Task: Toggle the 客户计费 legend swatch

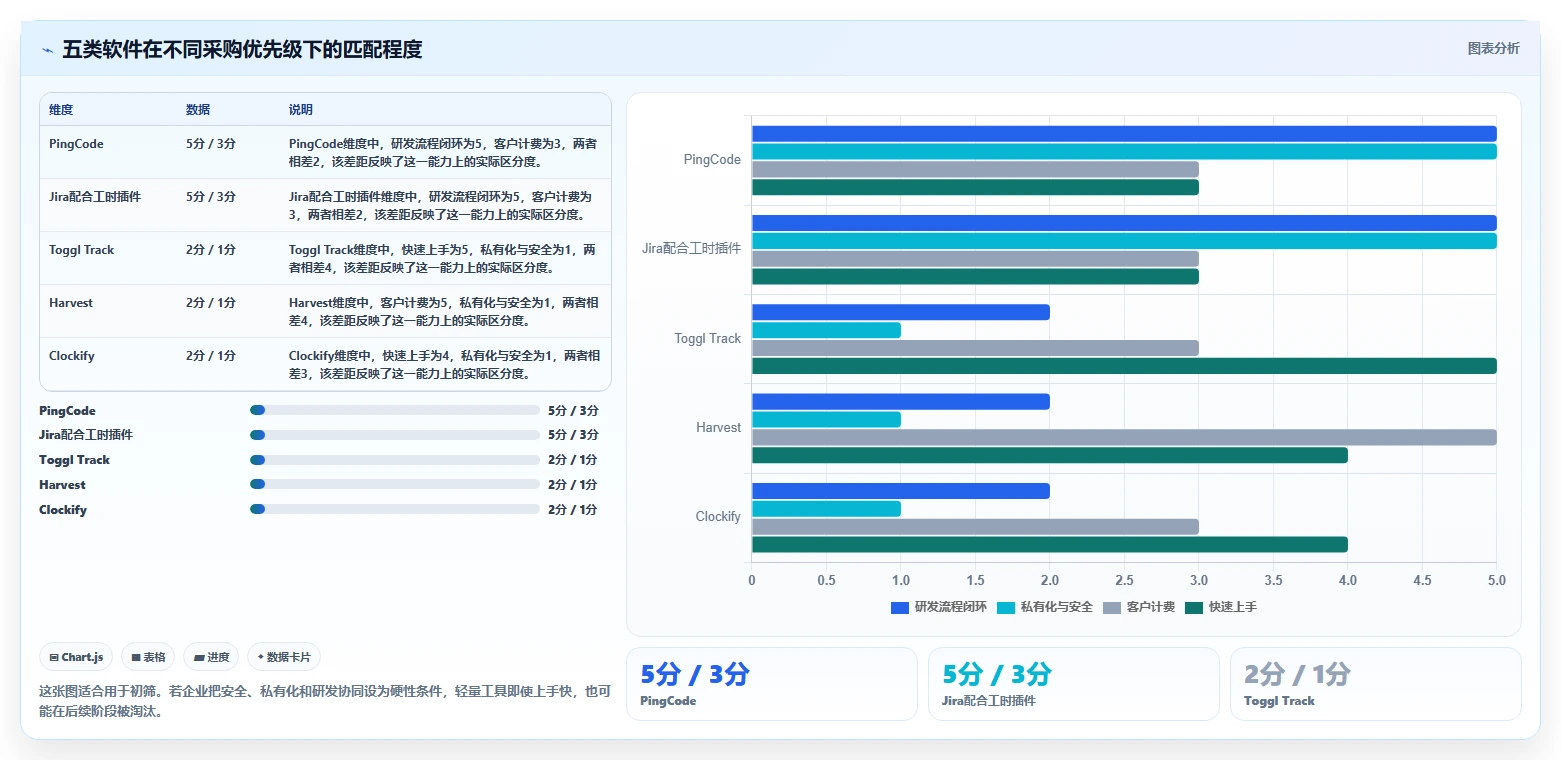Action: pos(1111,607)
